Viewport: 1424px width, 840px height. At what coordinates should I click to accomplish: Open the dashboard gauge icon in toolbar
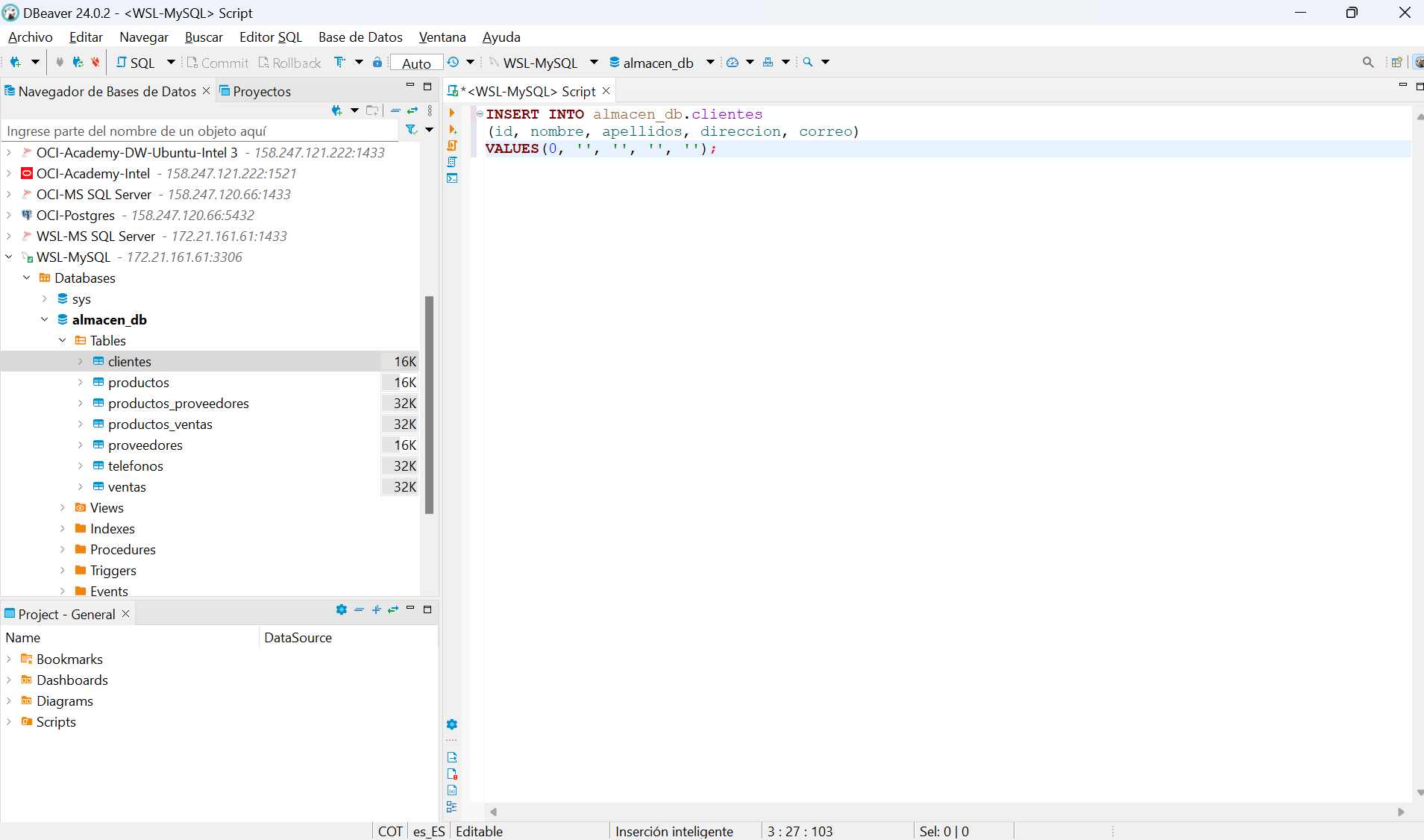coord(733,63)
